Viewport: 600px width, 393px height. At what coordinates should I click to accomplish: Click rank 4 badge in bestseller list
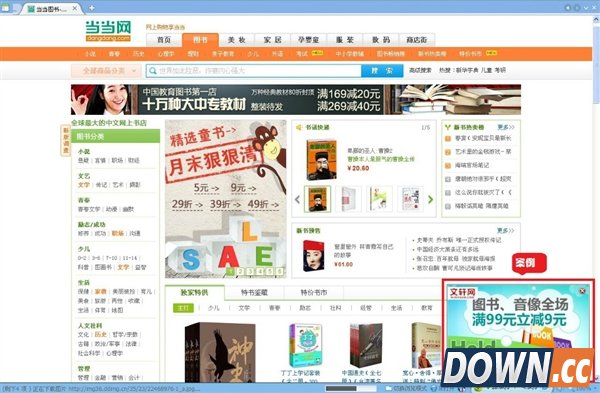447,179
